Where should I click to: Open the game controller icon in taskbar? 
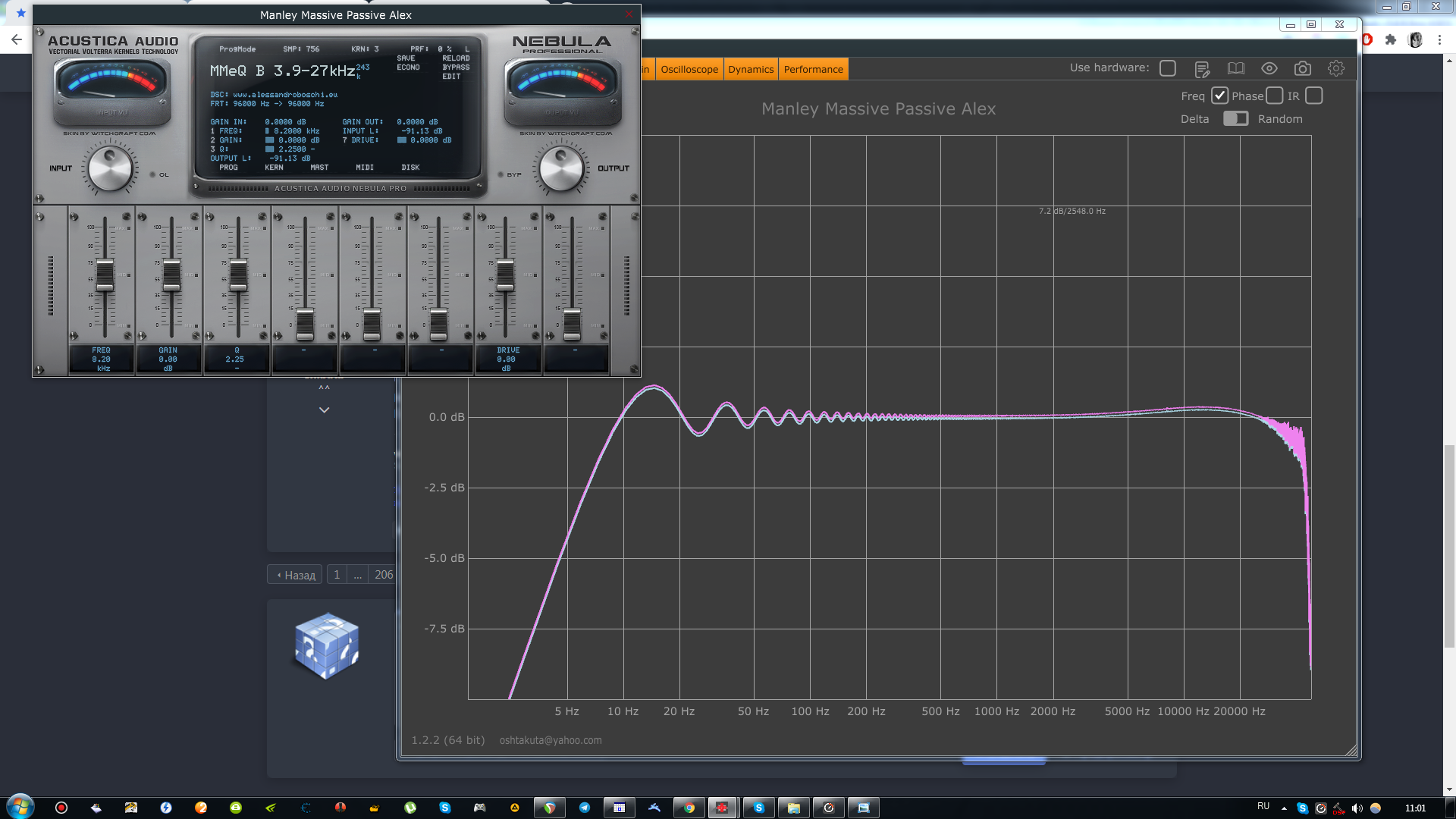(479, 808)
